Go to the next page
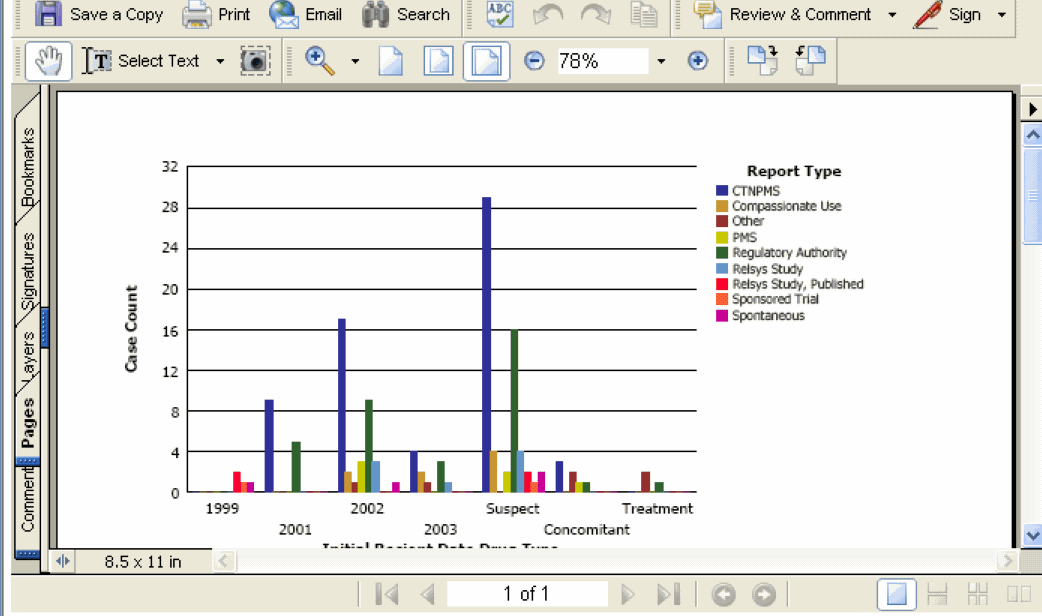This screenshot has width=1042, height=616. 627,594
